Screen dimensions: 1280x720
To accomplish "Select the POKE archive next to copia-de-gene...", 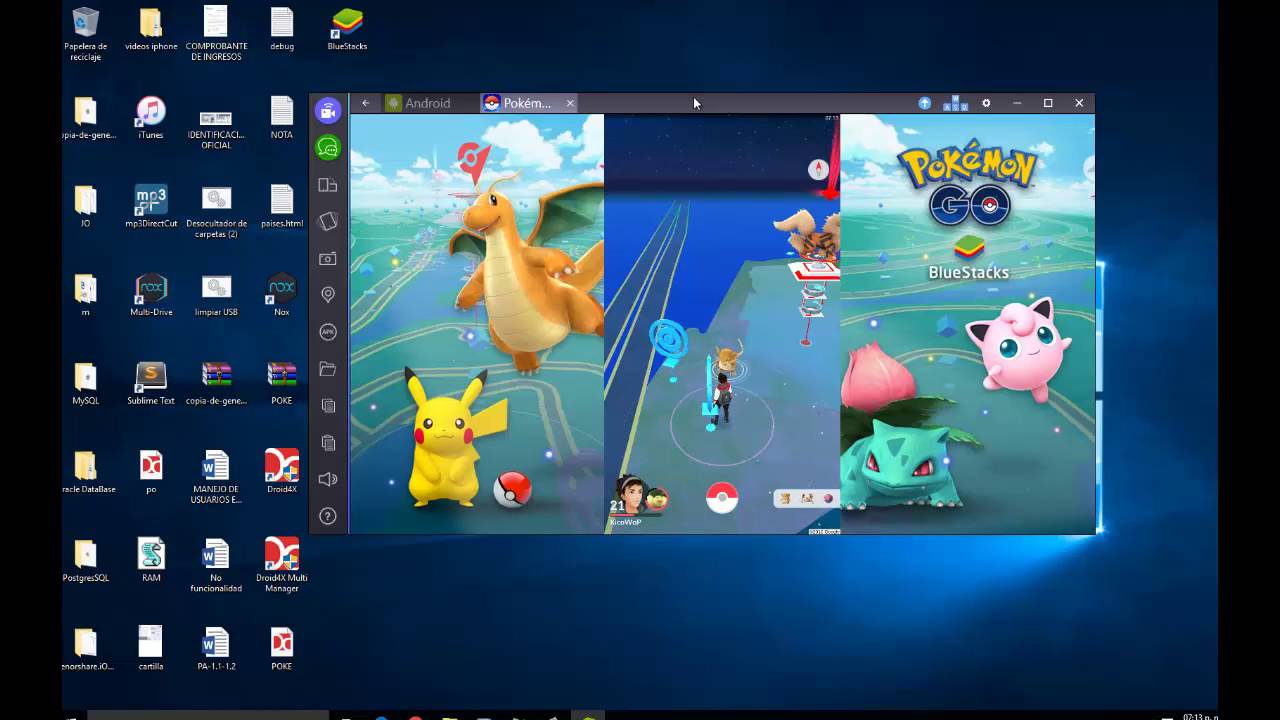I will click(282, 383).
